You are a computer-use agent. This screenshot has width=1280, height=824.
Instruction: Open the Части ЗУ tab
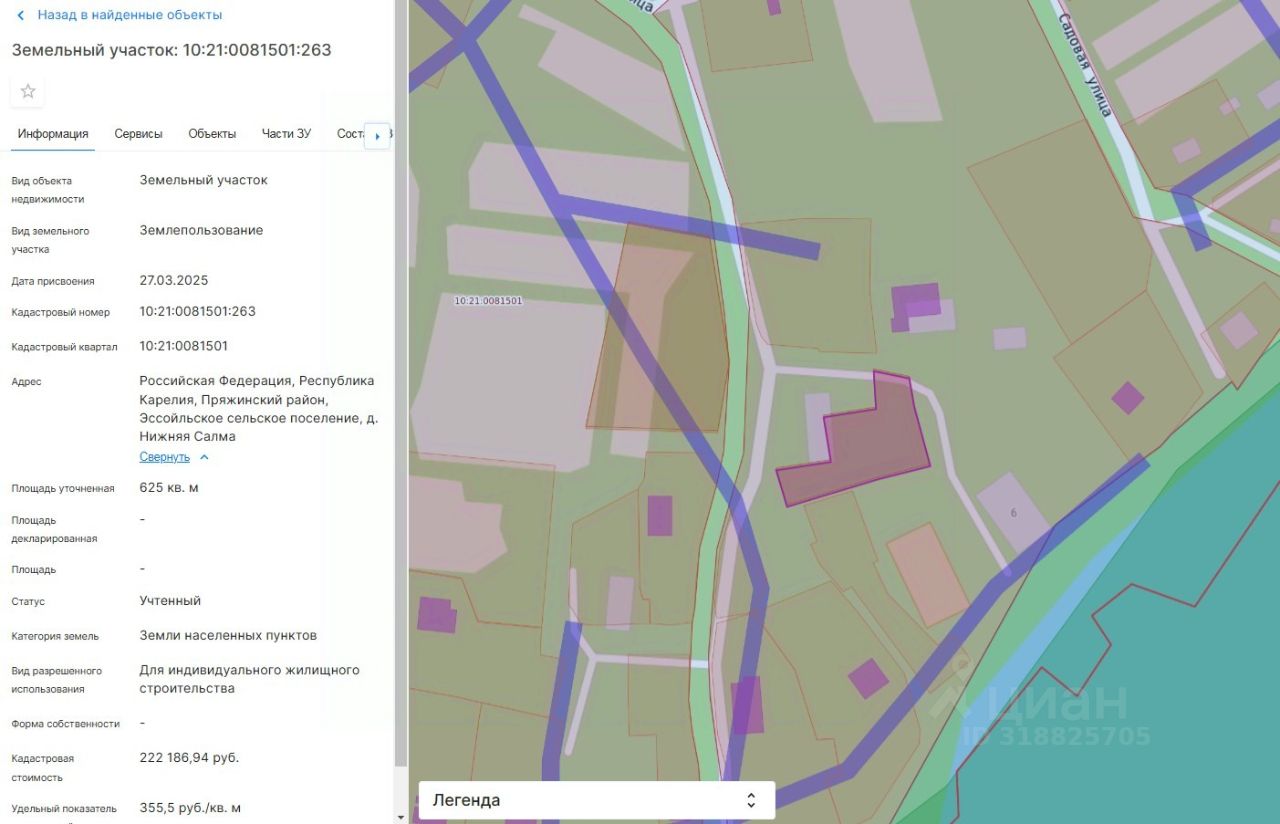[286, 134]
